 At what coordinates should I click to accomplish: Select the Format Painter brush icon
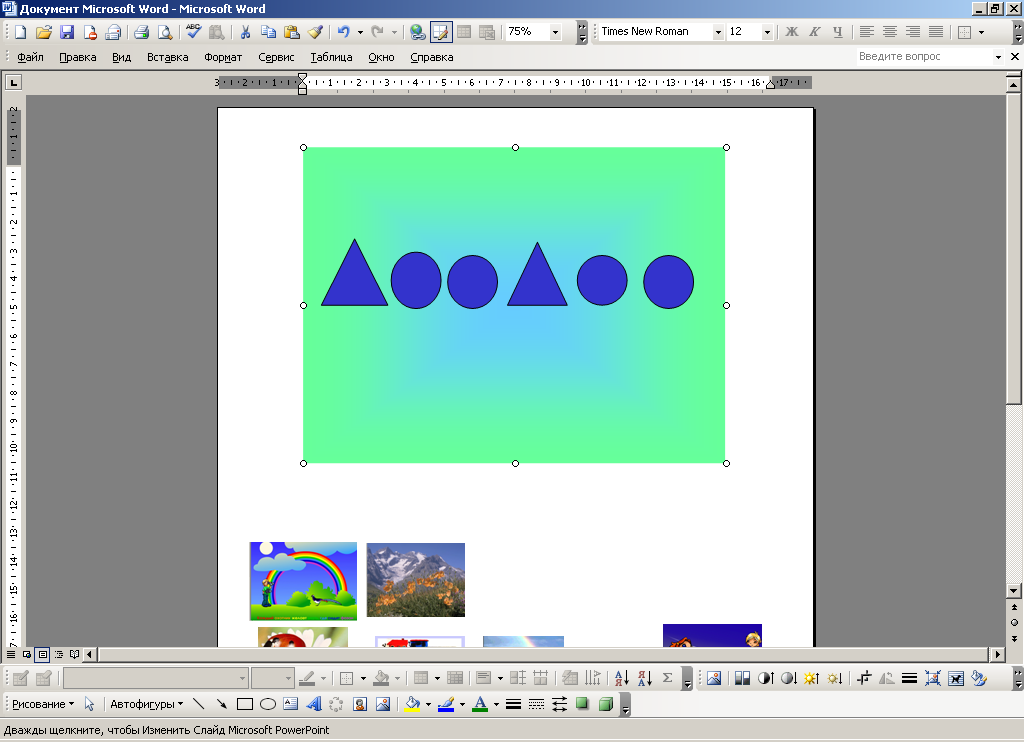(315, 32)
